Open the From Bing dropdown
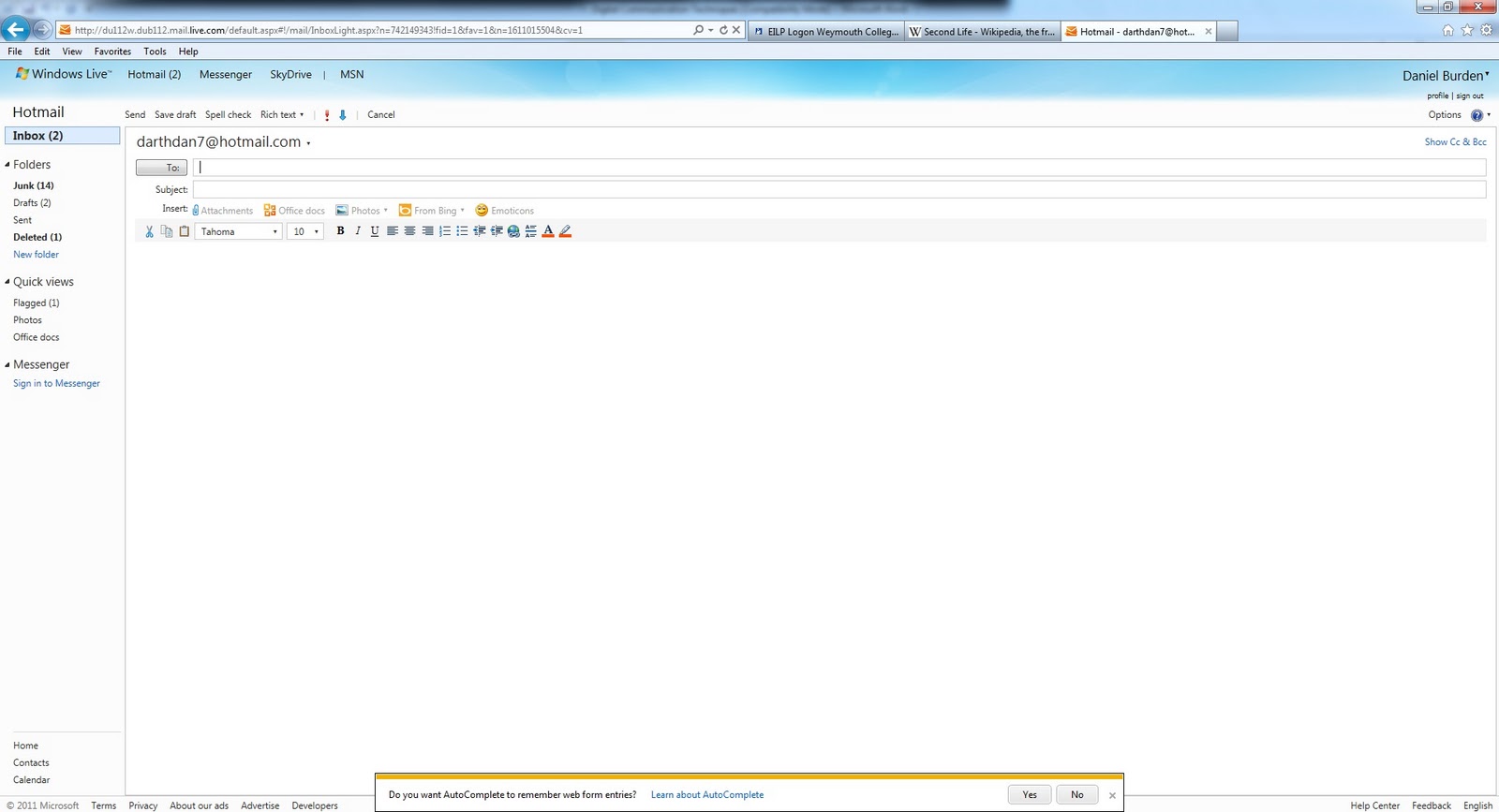This screenshot has width=1499, height=812. 432,211
